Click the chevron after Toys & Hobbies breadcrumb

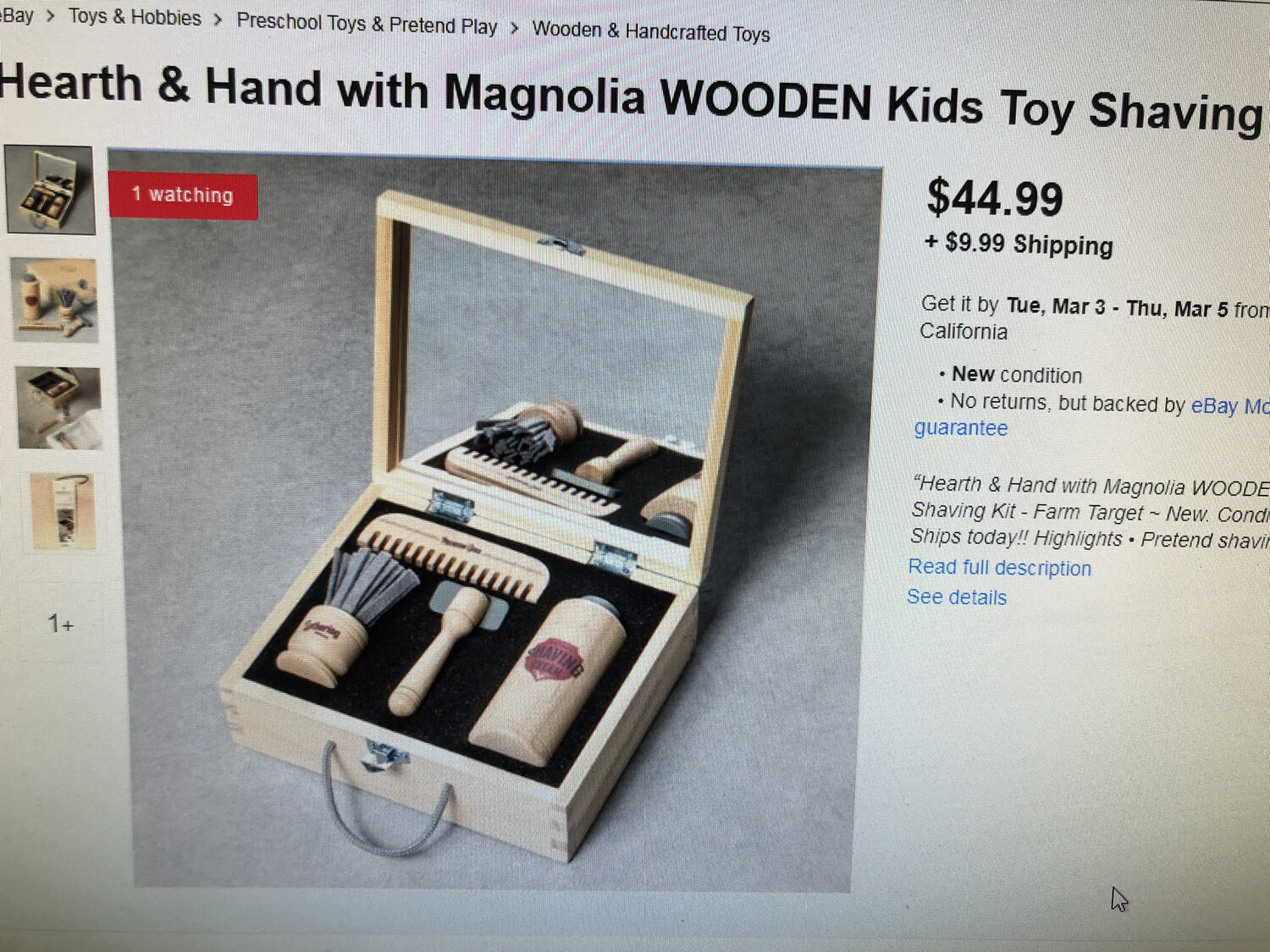[x=218, y=19]
